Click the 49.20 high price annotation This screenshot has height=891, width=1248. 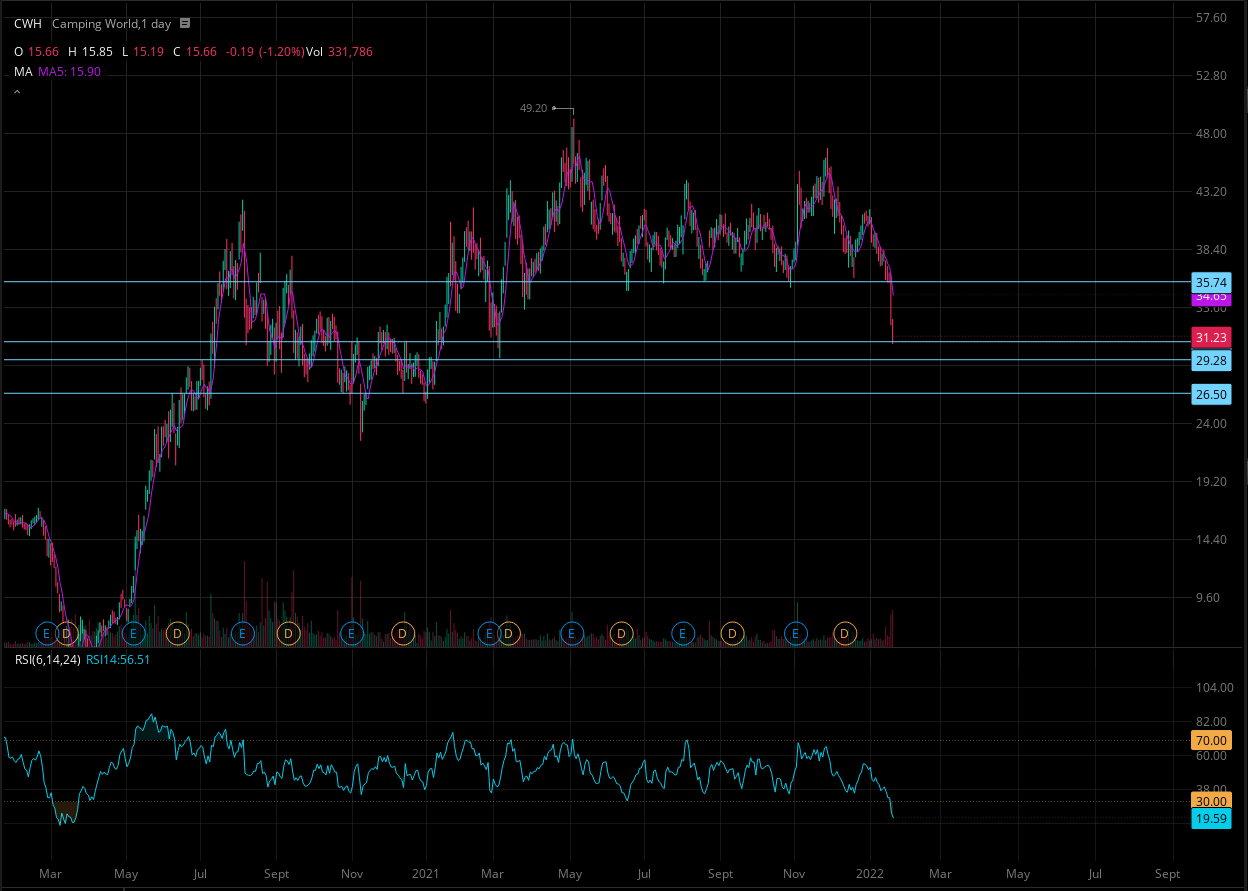coord(533,108)
